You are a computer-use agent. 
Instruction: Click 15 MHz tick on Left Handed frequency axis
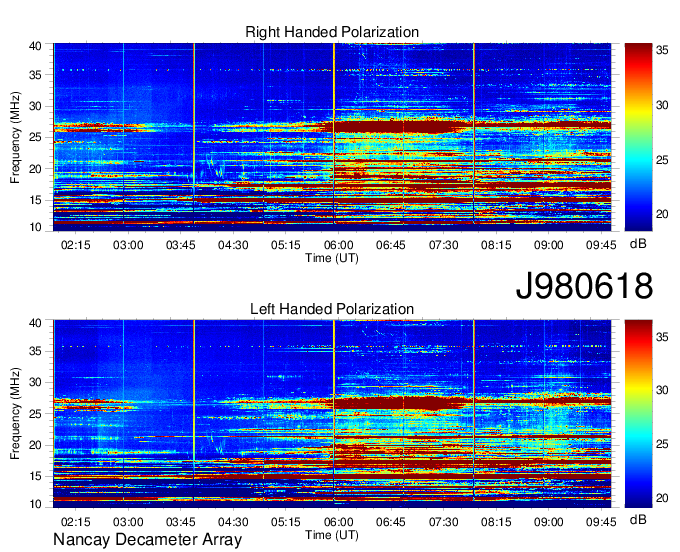[35, 476]
